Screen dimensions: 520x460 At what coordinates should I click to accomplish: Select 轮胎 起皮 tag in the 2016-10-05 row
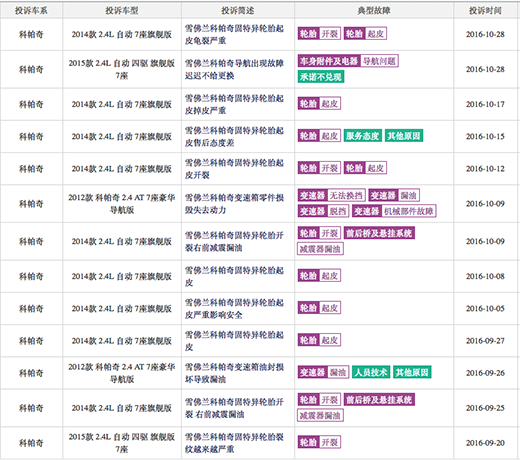click(319, 308)
